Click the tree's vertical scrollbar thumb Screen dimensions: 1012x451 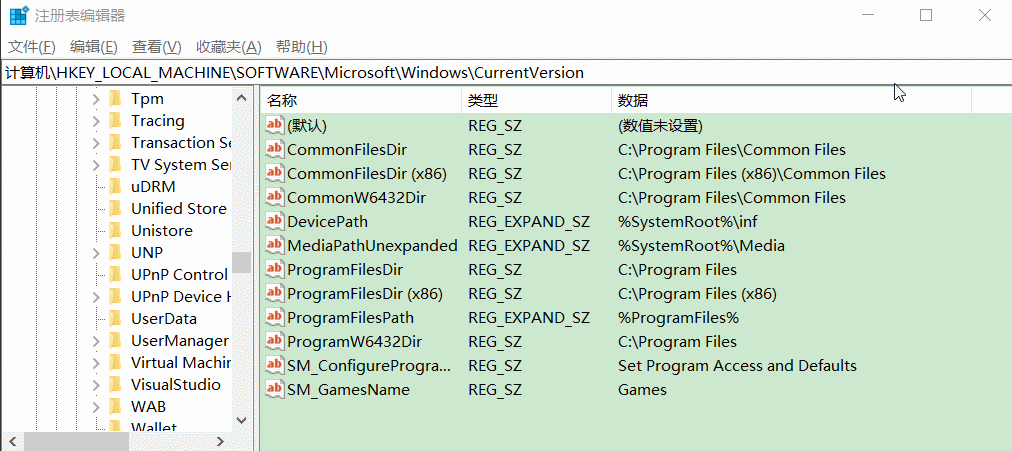coord(241,262)
